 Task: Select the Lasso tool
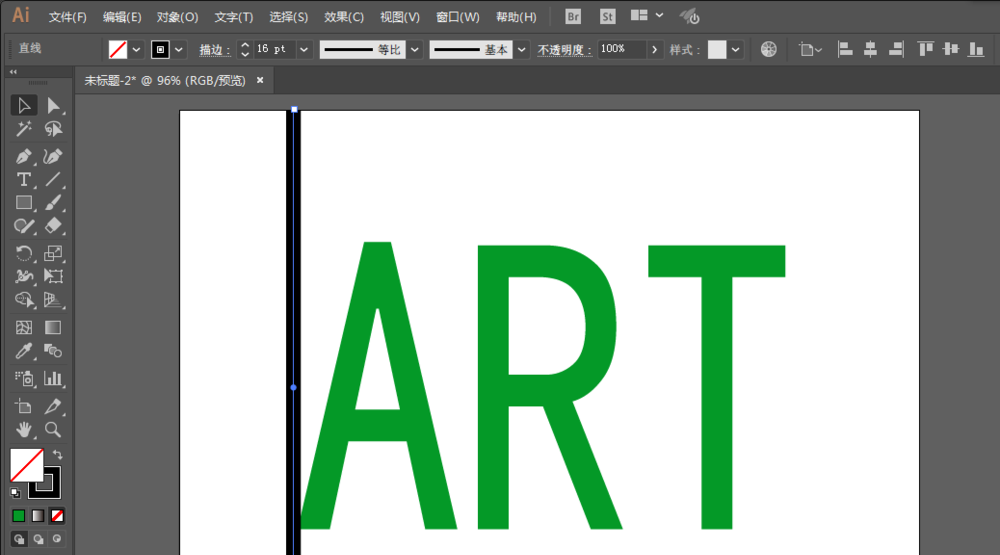tap(53, 130)
